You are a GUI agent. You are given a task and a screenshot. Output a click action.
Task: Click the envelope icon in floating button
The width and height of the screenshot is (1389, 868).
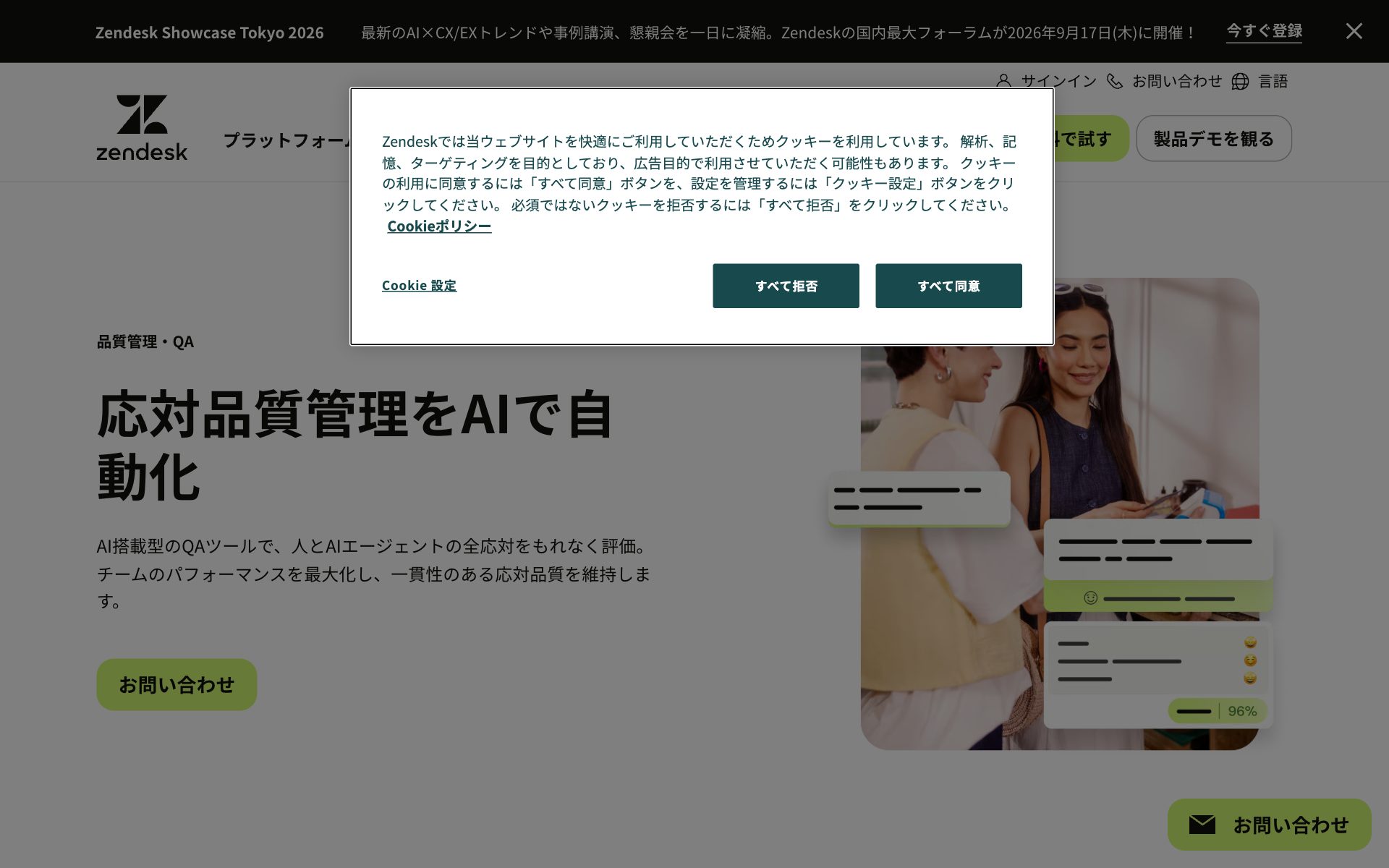click(x=1202, y=824)
